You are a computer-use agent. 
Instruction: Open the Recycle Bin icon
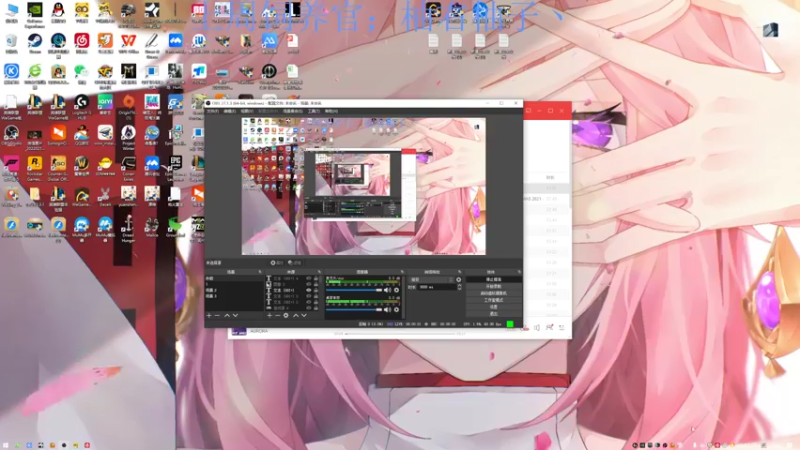click(11, 41)
